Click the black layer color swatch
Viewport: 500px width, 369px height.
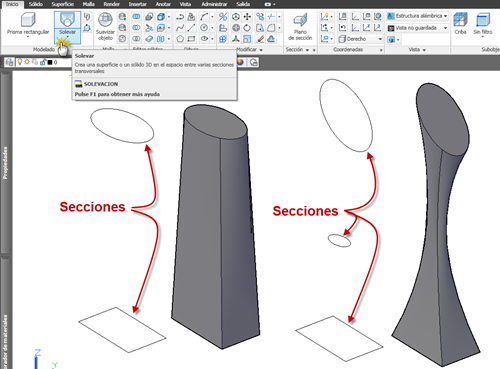(x=50, y=62)
